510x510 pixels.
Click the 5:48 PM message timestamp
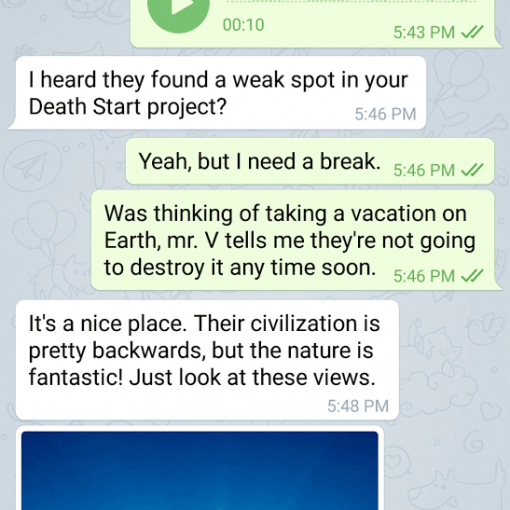click(358, 406)
